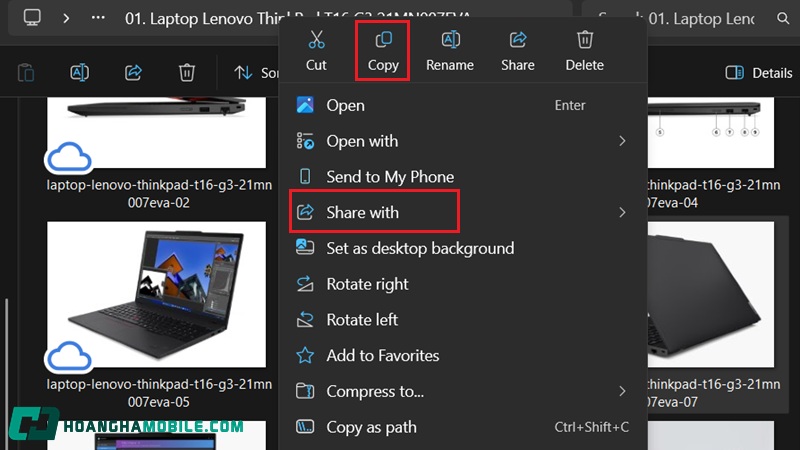Viewport: 800px width, 450px height.
Task: Click the file name ending 7eva-04
Action: (714, 193)
